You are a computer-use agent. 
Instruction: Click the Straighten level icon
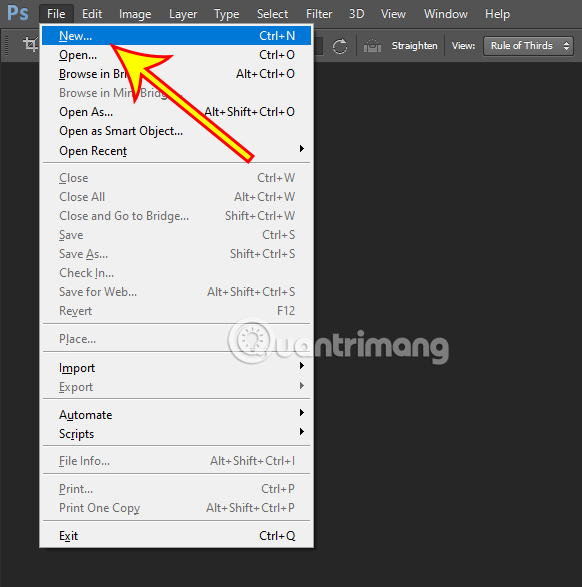(372, 46)
